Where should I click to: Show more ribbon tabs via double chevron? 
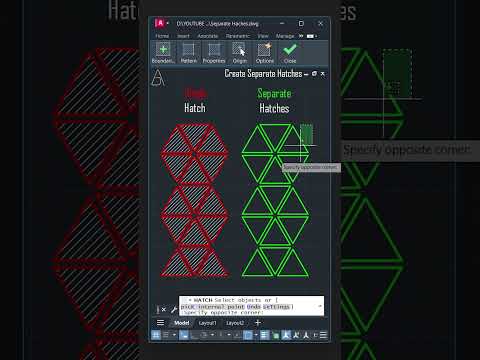[301, 36]
